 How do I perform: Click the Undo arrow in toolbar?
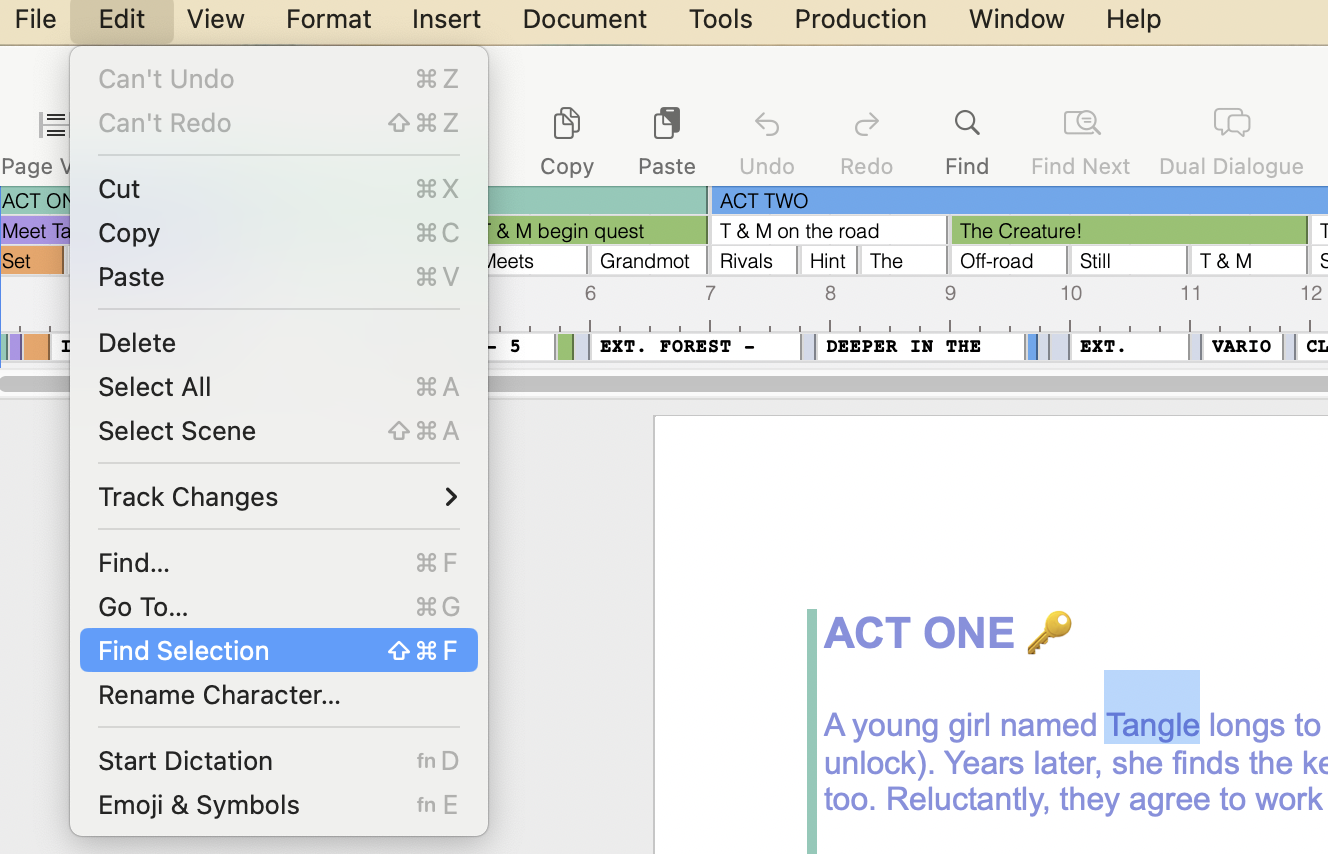(x=767, y=124)
